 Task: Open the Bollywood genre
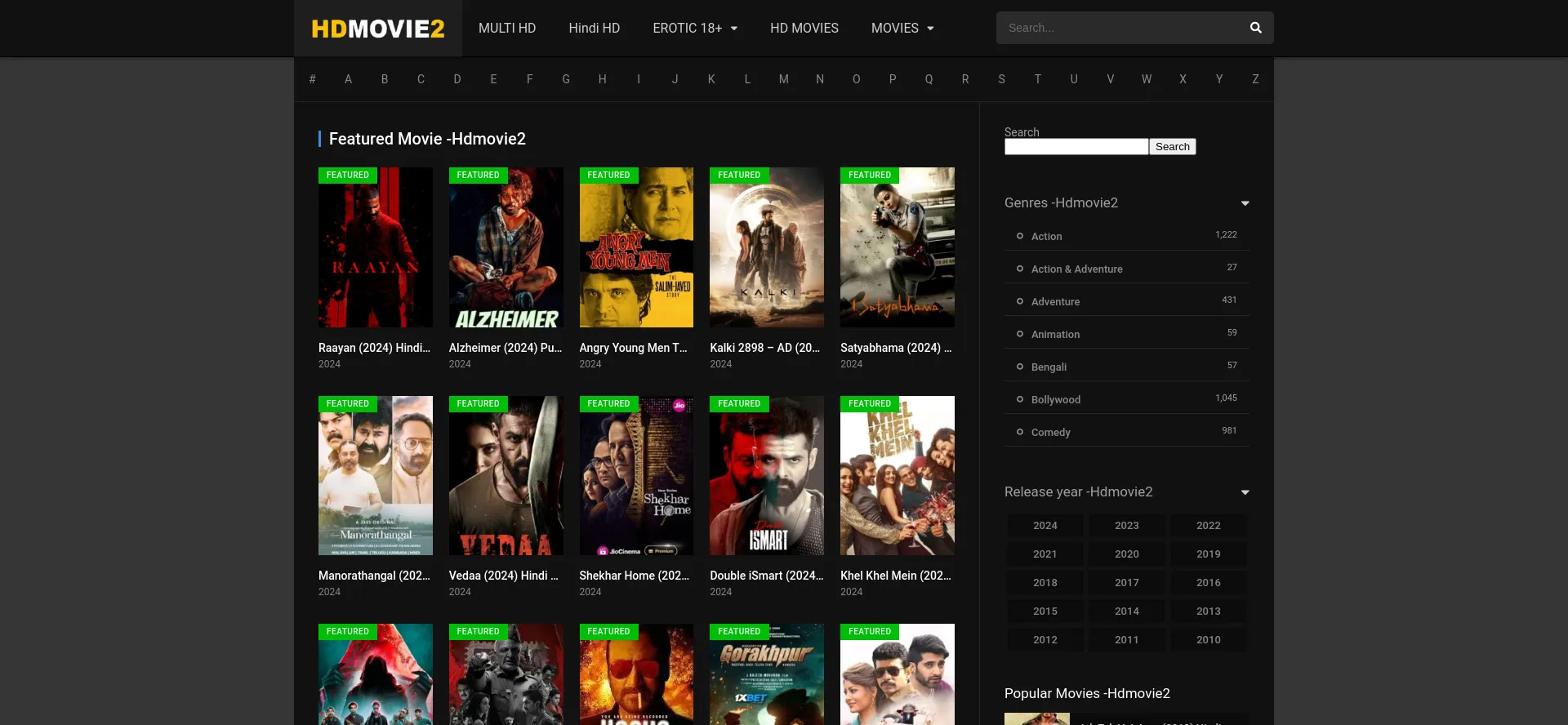point(1055,400)
